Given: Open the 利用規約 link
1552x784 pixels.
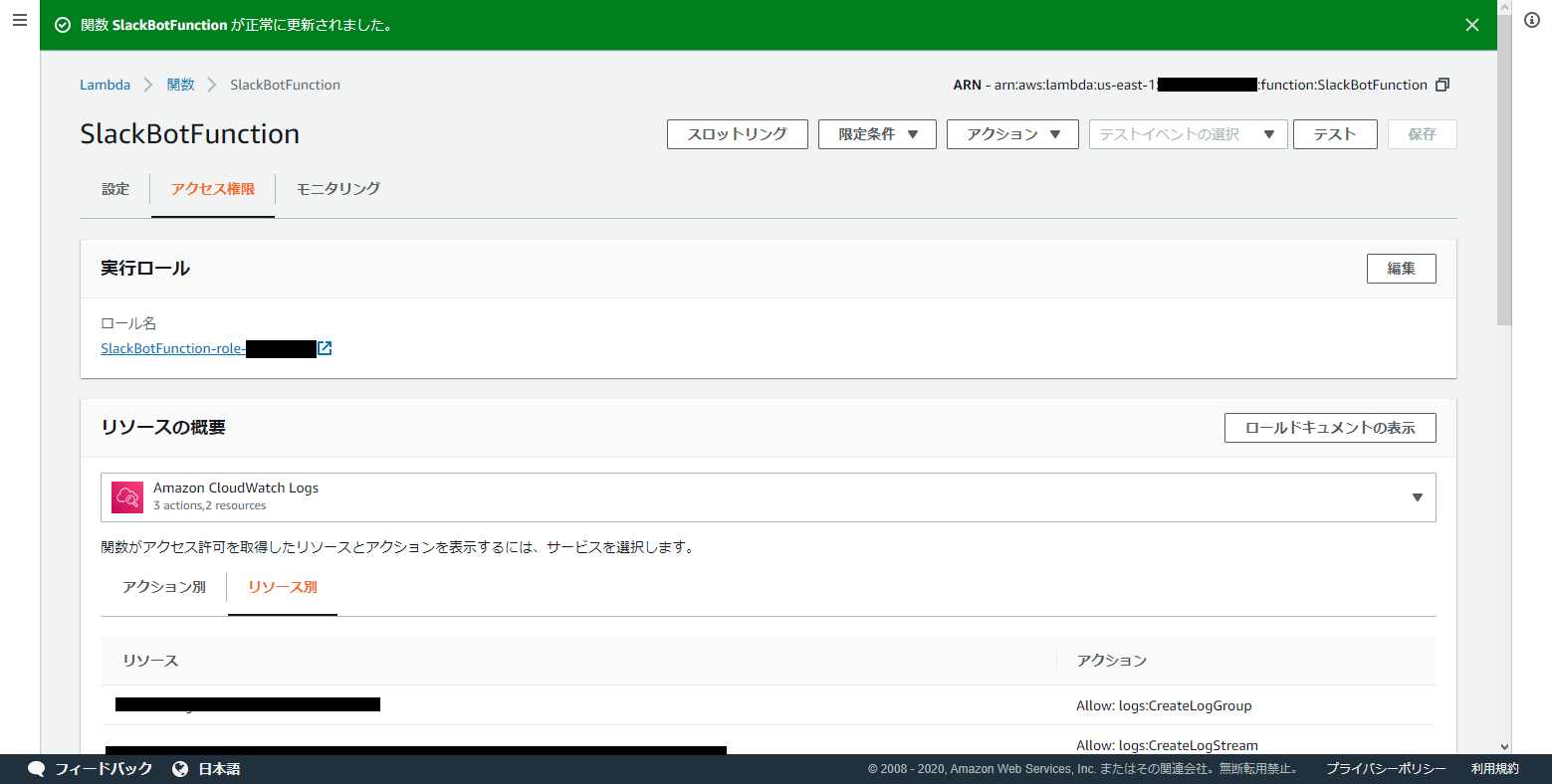Looking at the screenshot, I should click(x=1495, y=769).
